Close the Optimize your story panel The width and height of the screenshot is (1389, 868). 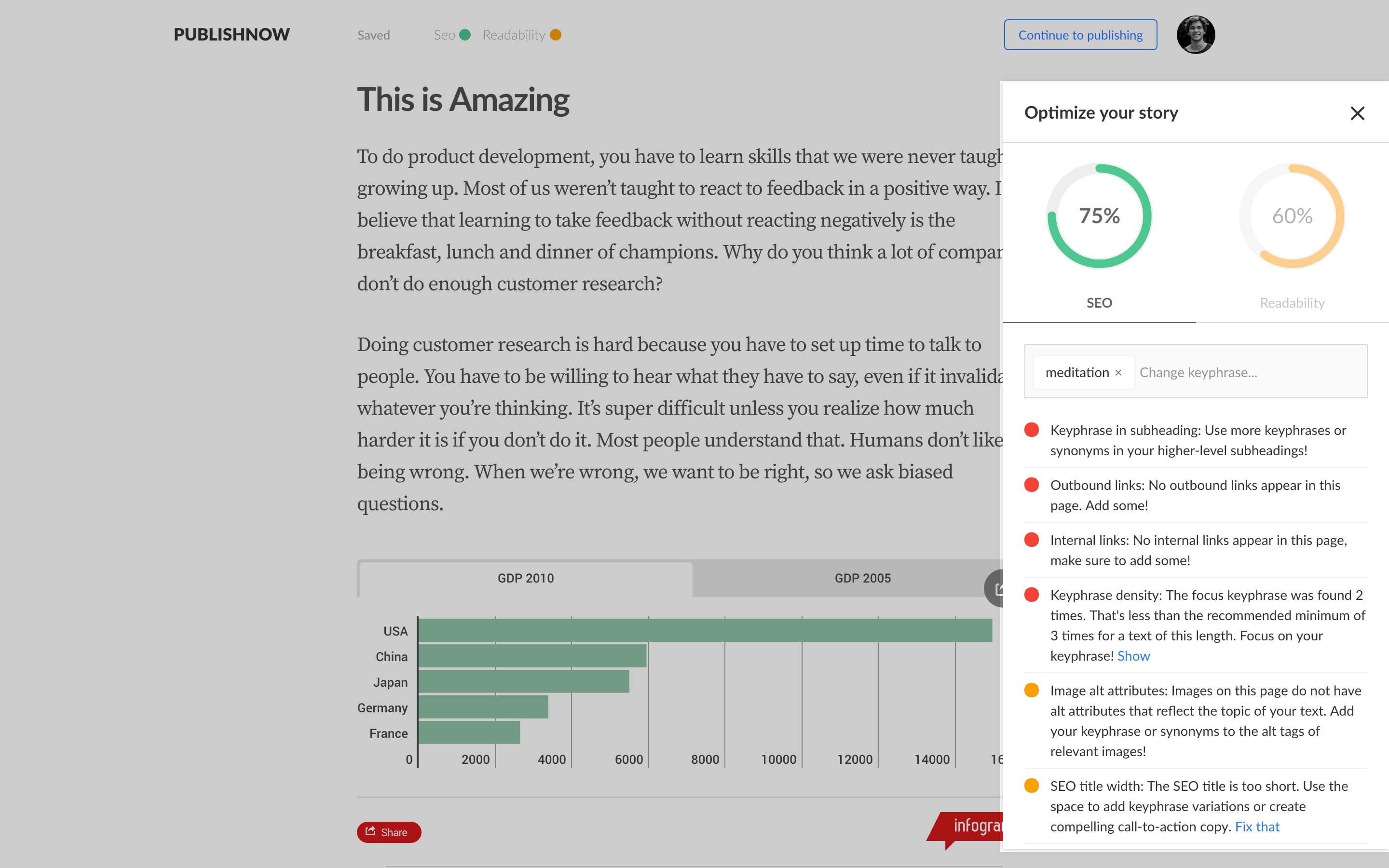click(1357, 113)
